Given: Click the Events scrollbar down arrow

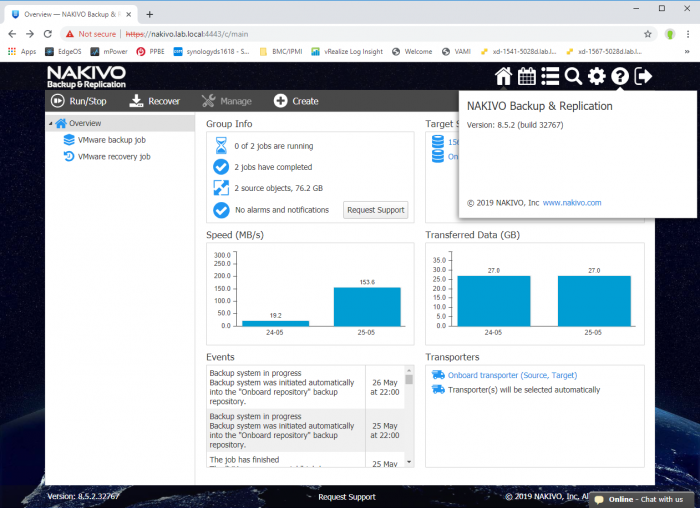Looking at the screenshot, I should point(409,462).
